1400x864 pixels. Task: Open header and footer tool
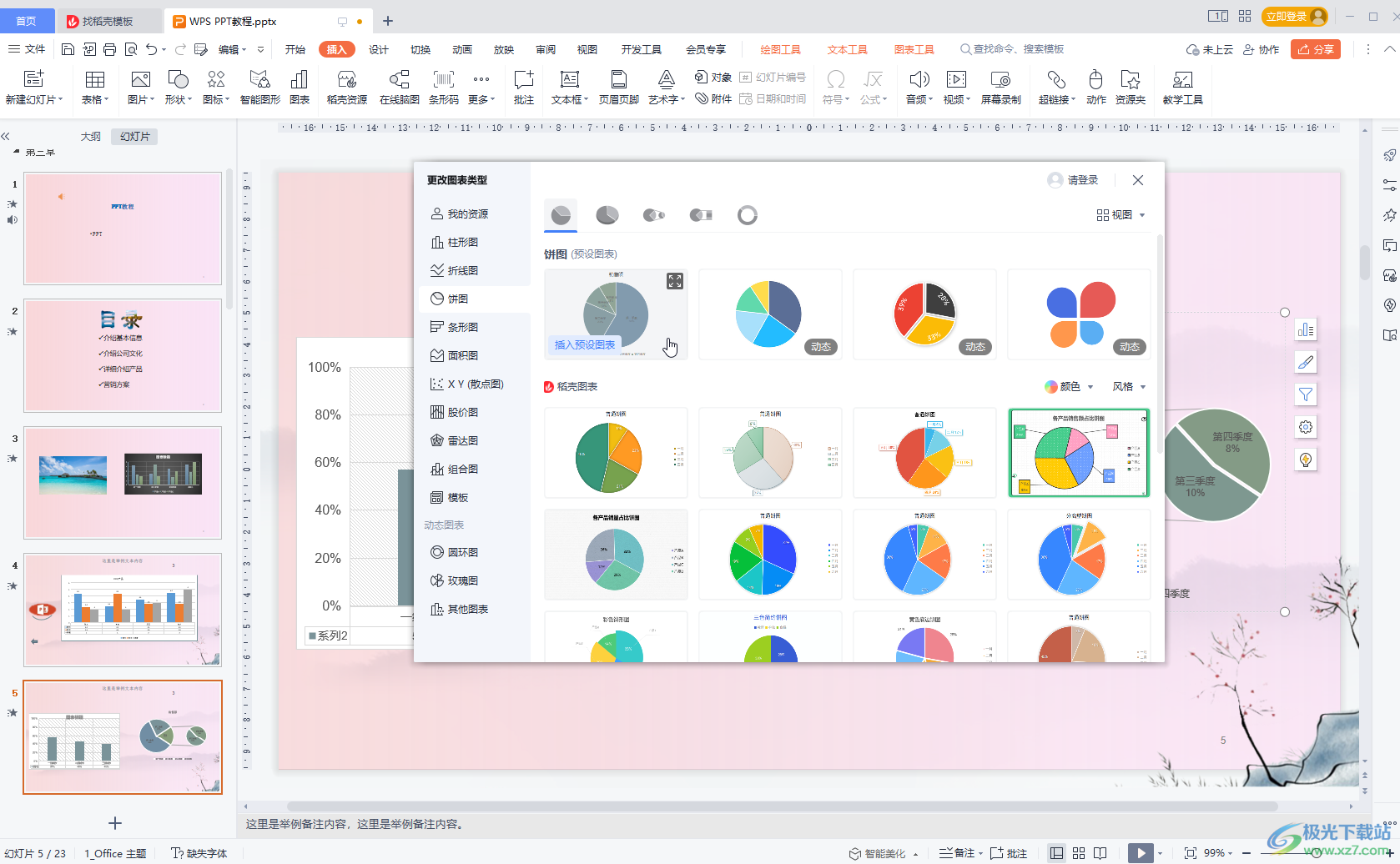pyautogui.click(x=619, y=88)
